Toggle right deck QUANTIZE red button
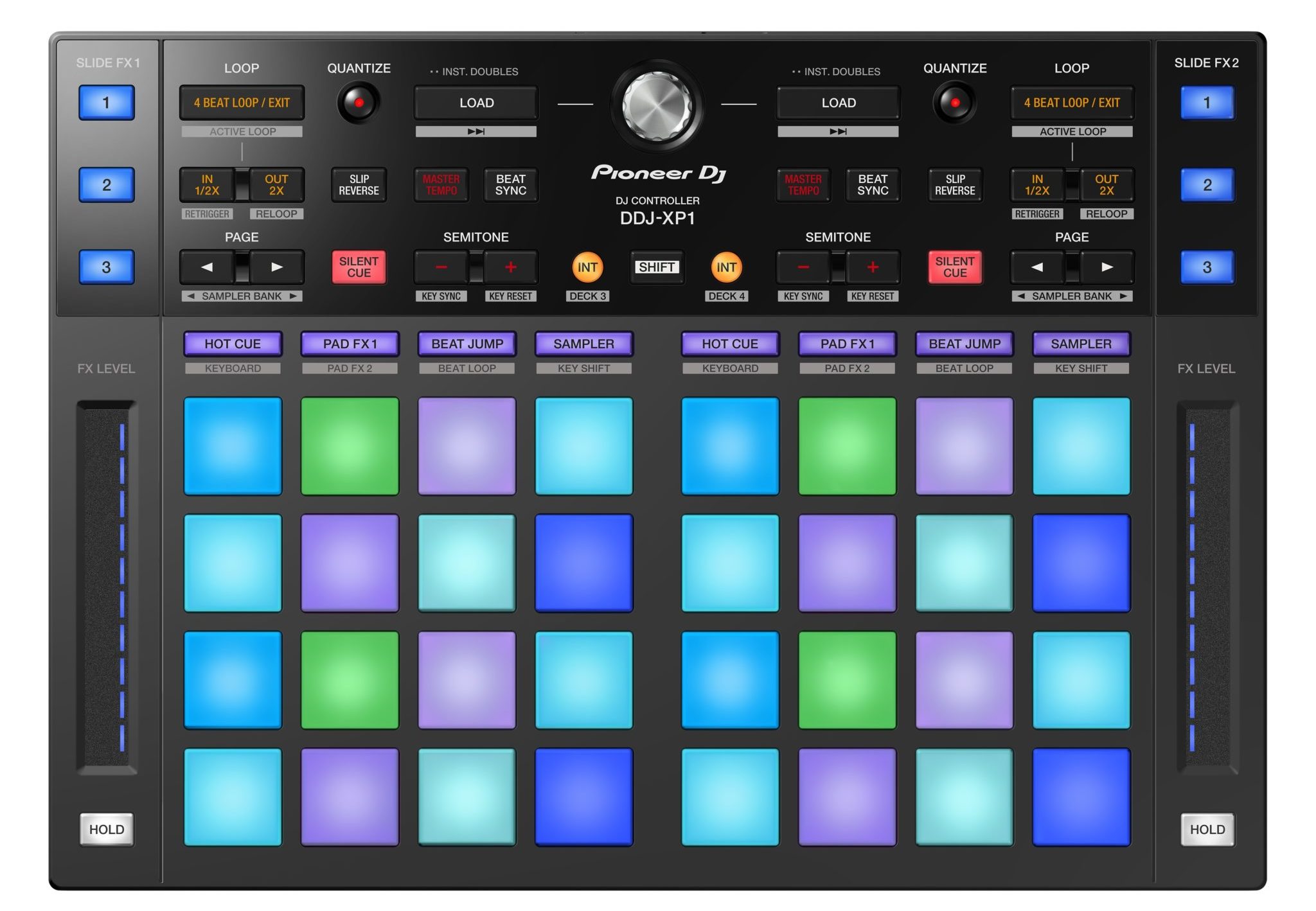 tap(955, 103)
